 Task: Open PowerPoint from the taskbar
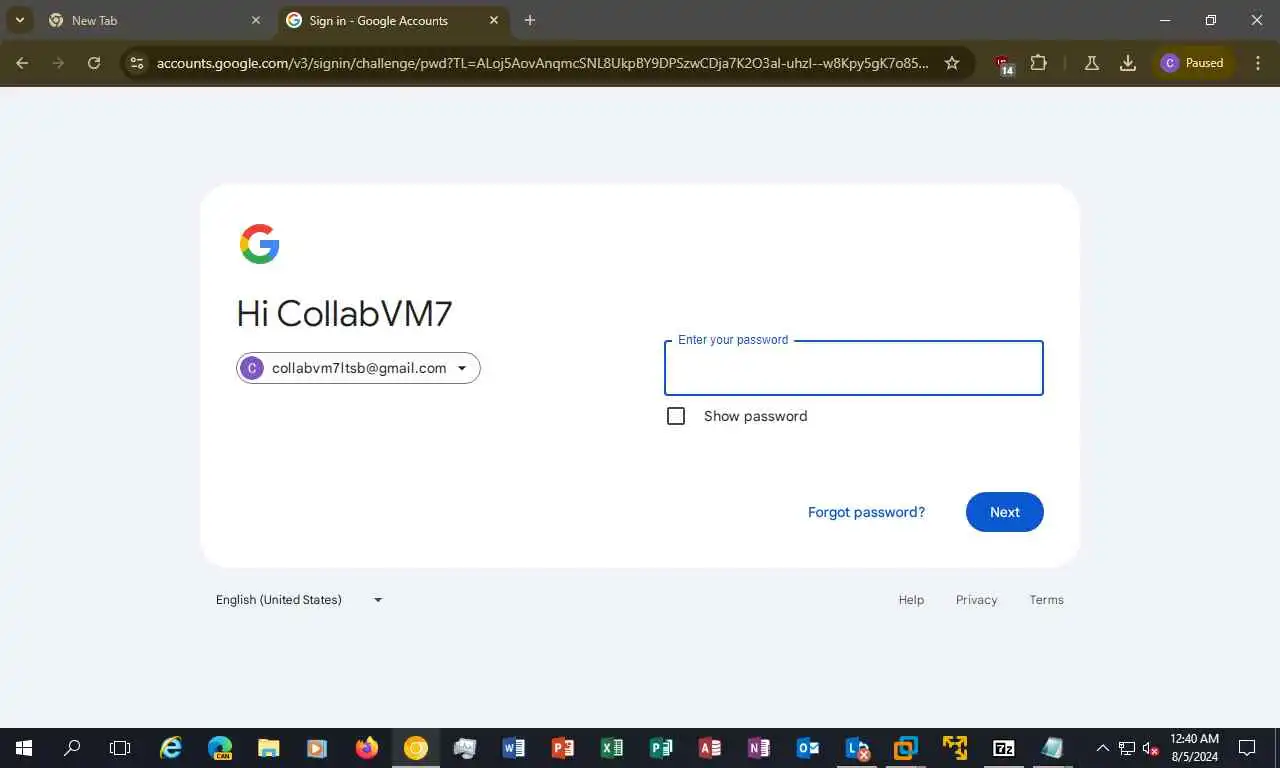coord(563,748)
